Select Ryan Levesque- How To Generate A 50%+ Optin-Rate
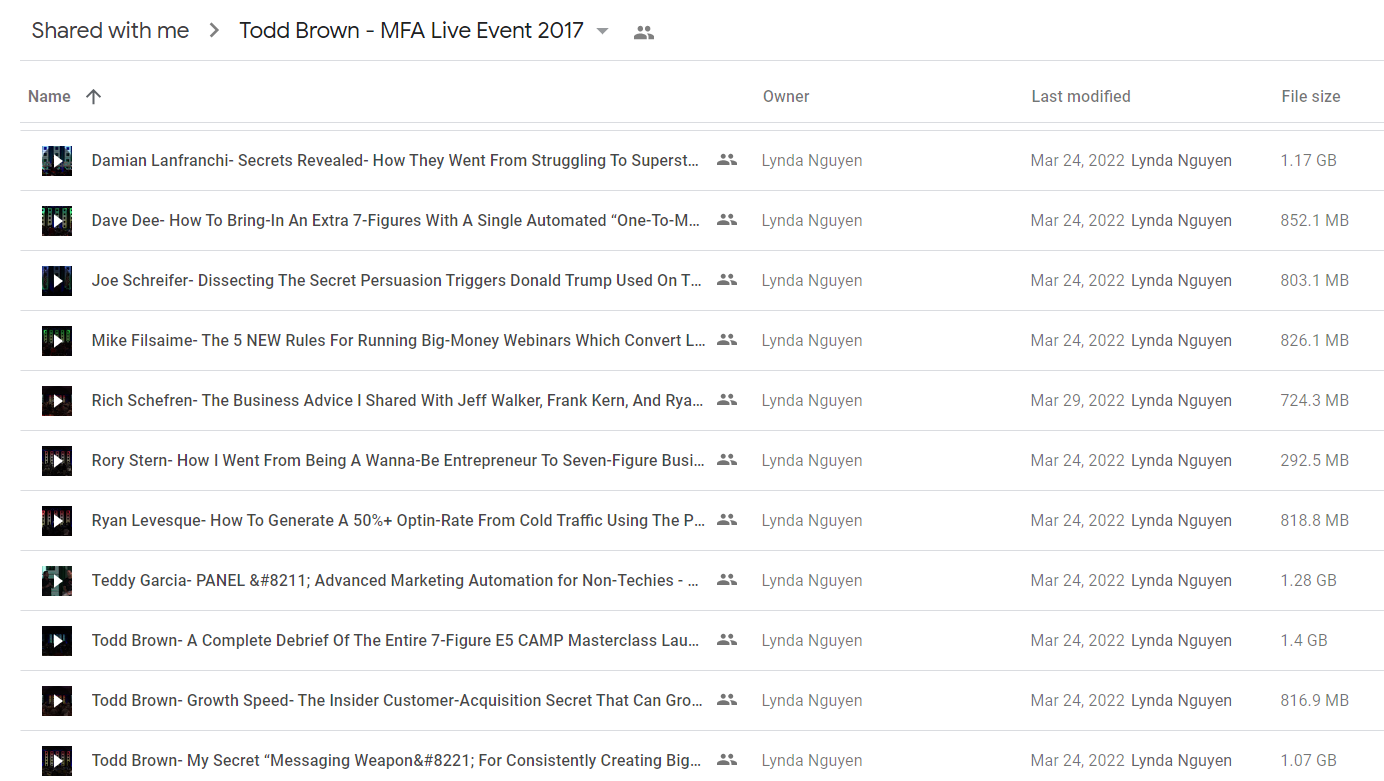Image resolution: width=1384 pixels, height=781 pixels. [x=398, y=520]
